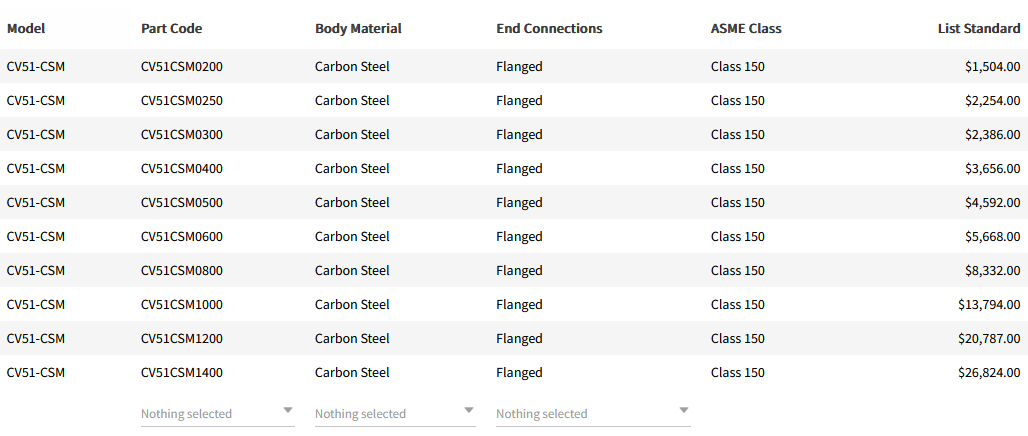Open the Part Code filter dropdown
1028x436 pixels.
[217, 413]
